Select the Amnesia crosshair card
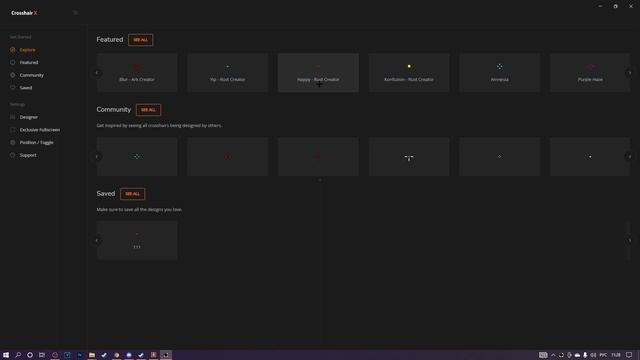This screenshot has height=360, width=640. (499, 73)
